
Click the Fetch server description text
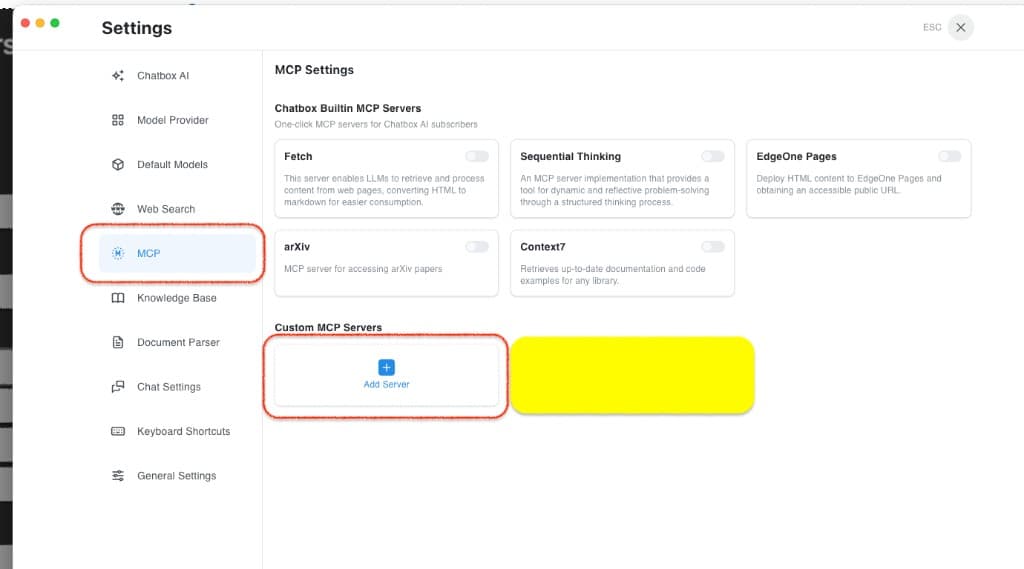(384, 190)
